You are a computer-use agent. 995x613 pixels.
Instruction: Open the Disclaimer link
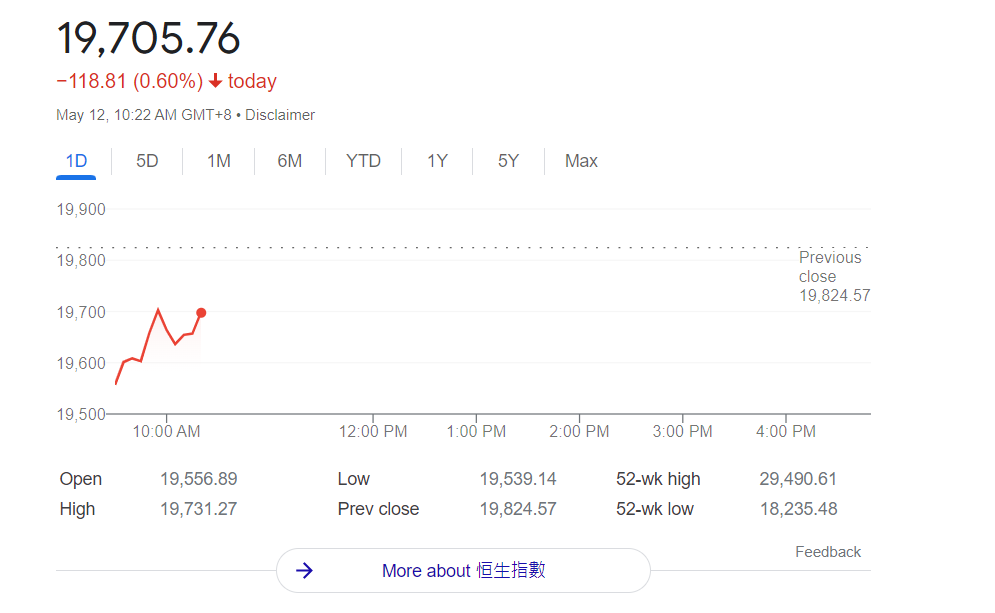(280, 115)
